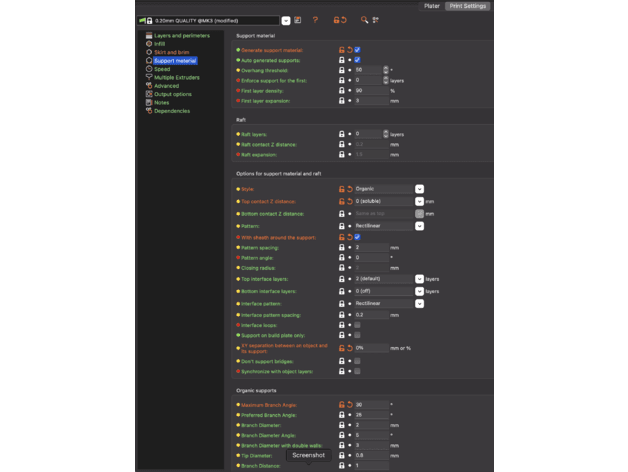This screenshot has height=472, width=628.
Task: Click the Tip Diameter value field
Action: [371, 455]
